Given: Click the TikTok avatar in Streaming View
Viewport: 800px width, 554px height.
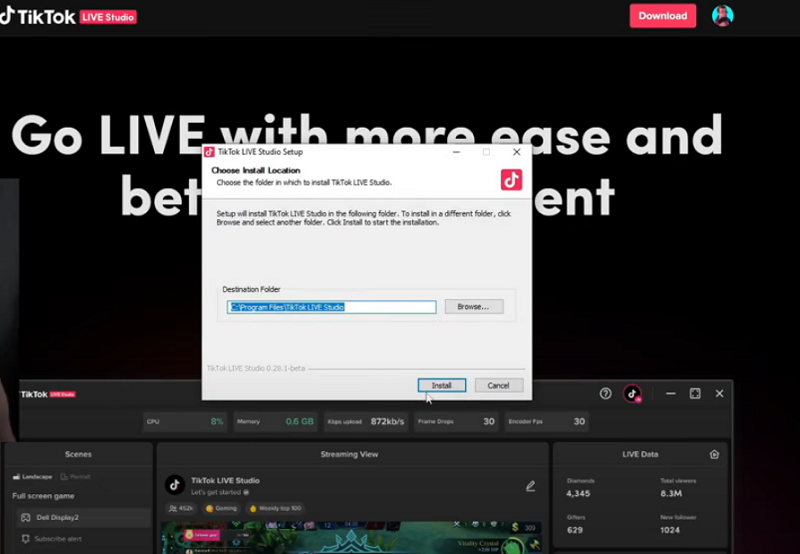Looking at the screenshot, I should tap(174, 485).
